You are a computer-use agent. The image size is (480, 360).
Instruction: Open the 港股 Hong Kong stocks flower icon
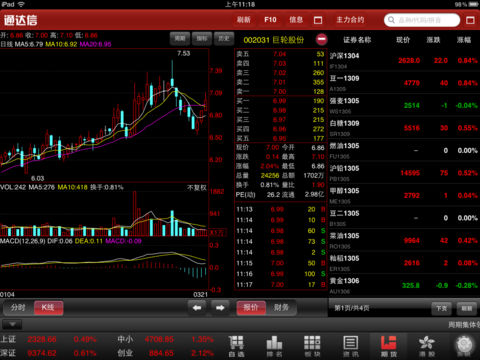click(427, 346)
